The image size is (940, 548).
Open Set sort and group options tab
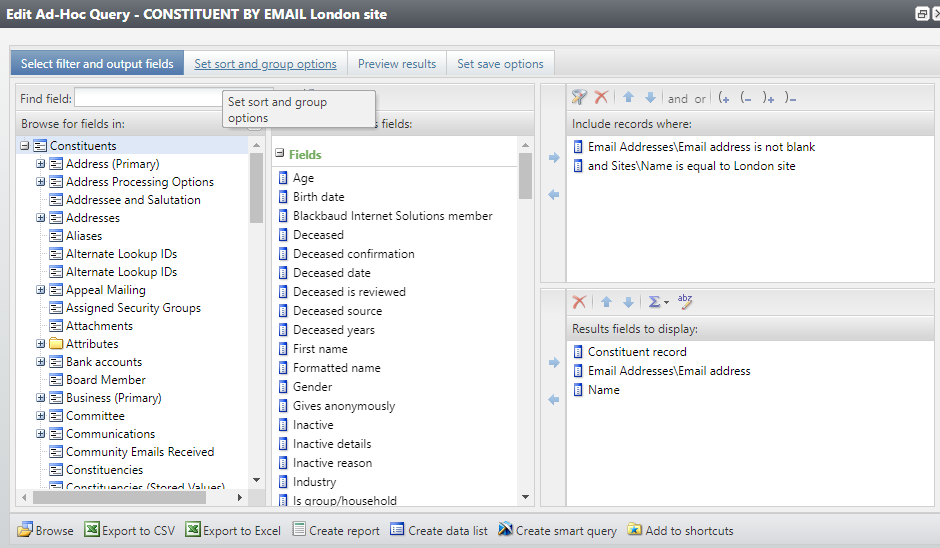(265, 64)
